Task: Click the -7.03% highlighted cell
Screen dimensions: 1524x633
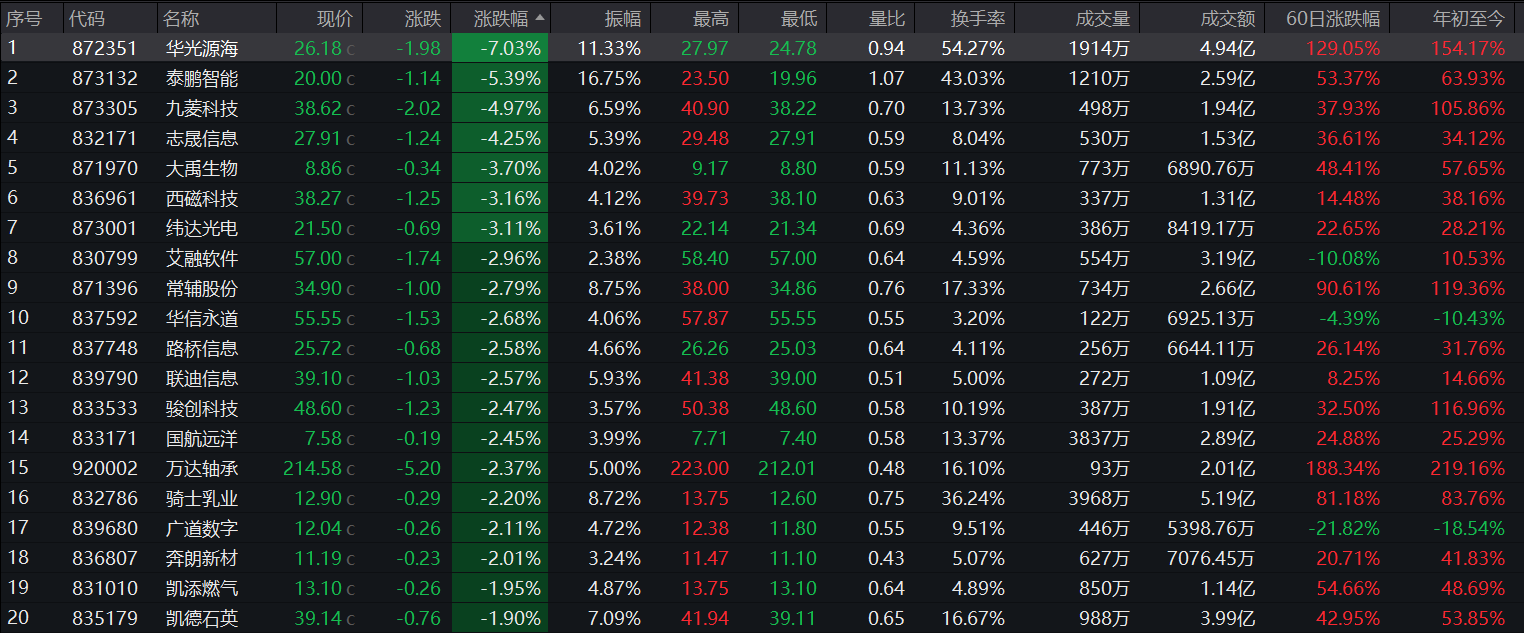Action: tap(500, 48)
